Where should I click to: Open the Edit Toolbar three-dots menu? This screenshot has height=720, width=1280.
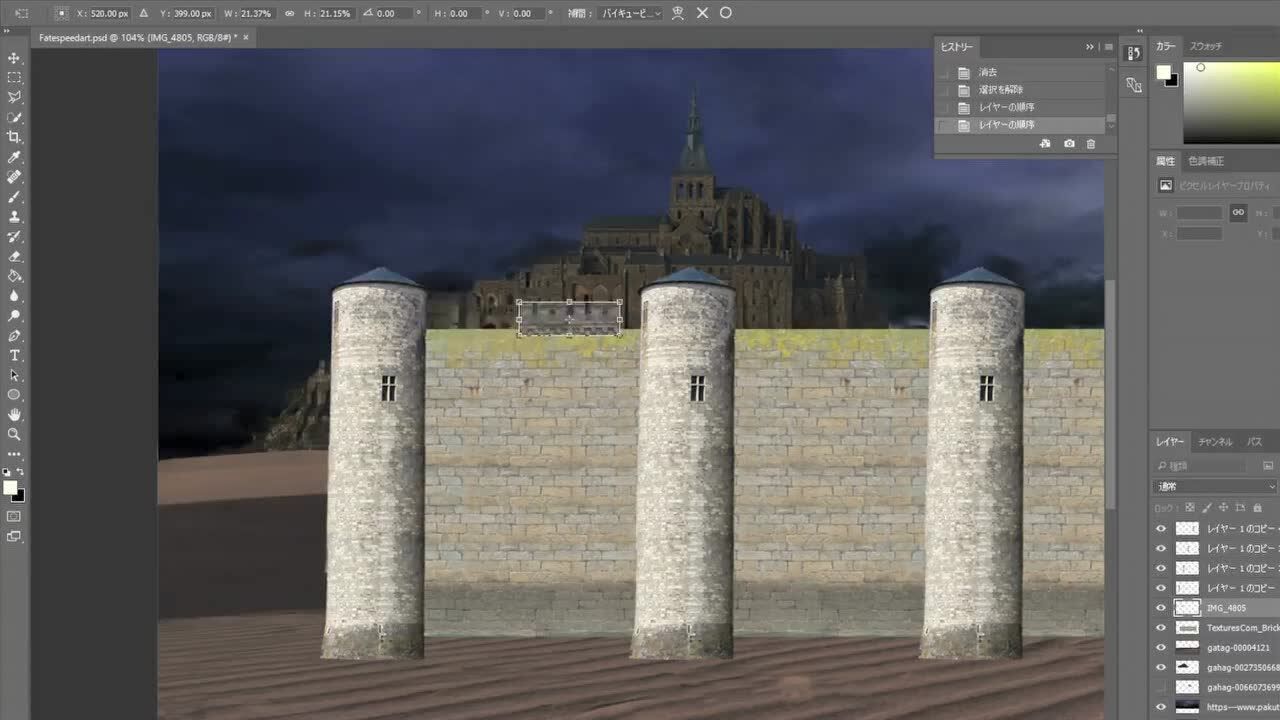[x=14, y=454]
